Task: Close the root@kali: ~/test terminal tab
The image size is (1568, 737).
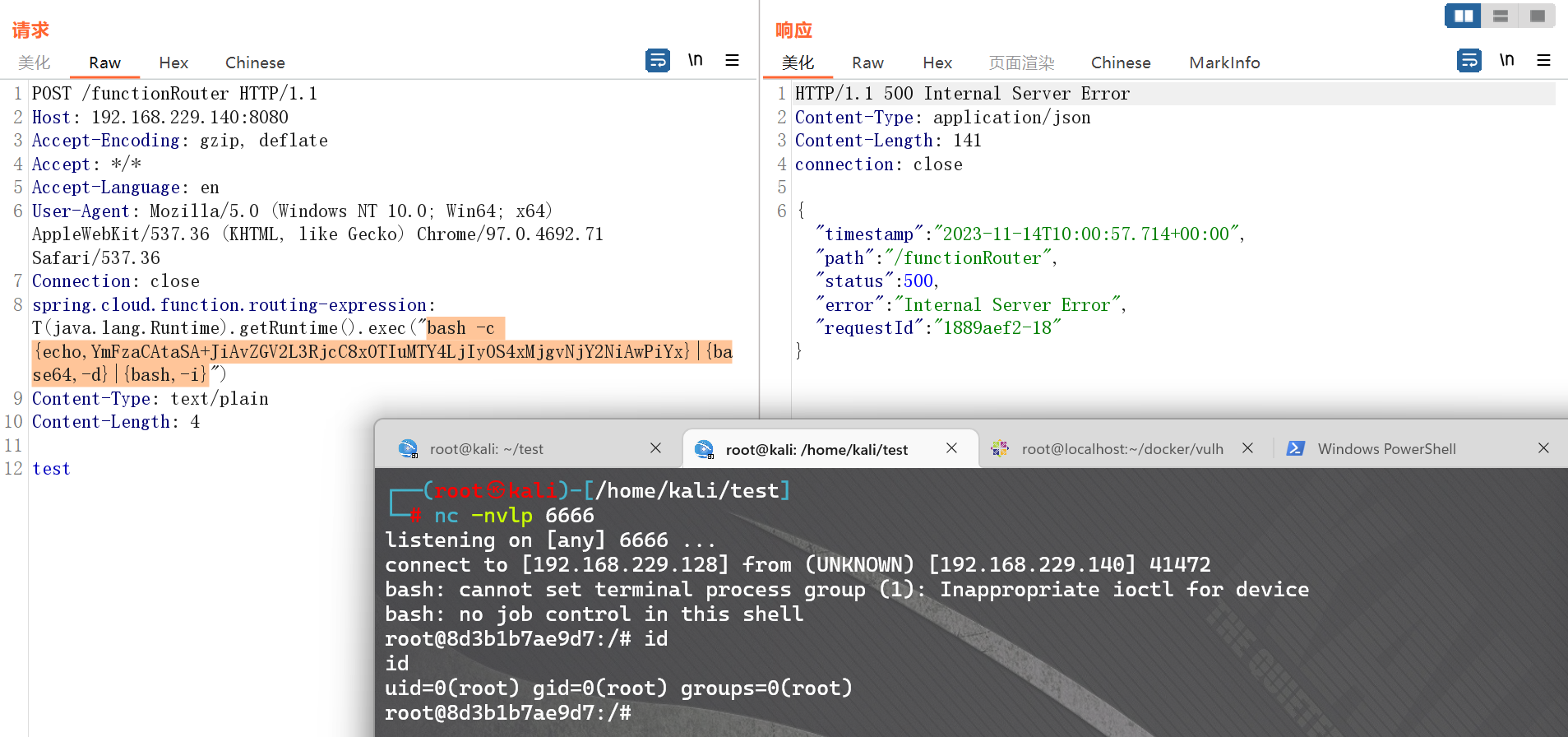Action: coord(655,448)
